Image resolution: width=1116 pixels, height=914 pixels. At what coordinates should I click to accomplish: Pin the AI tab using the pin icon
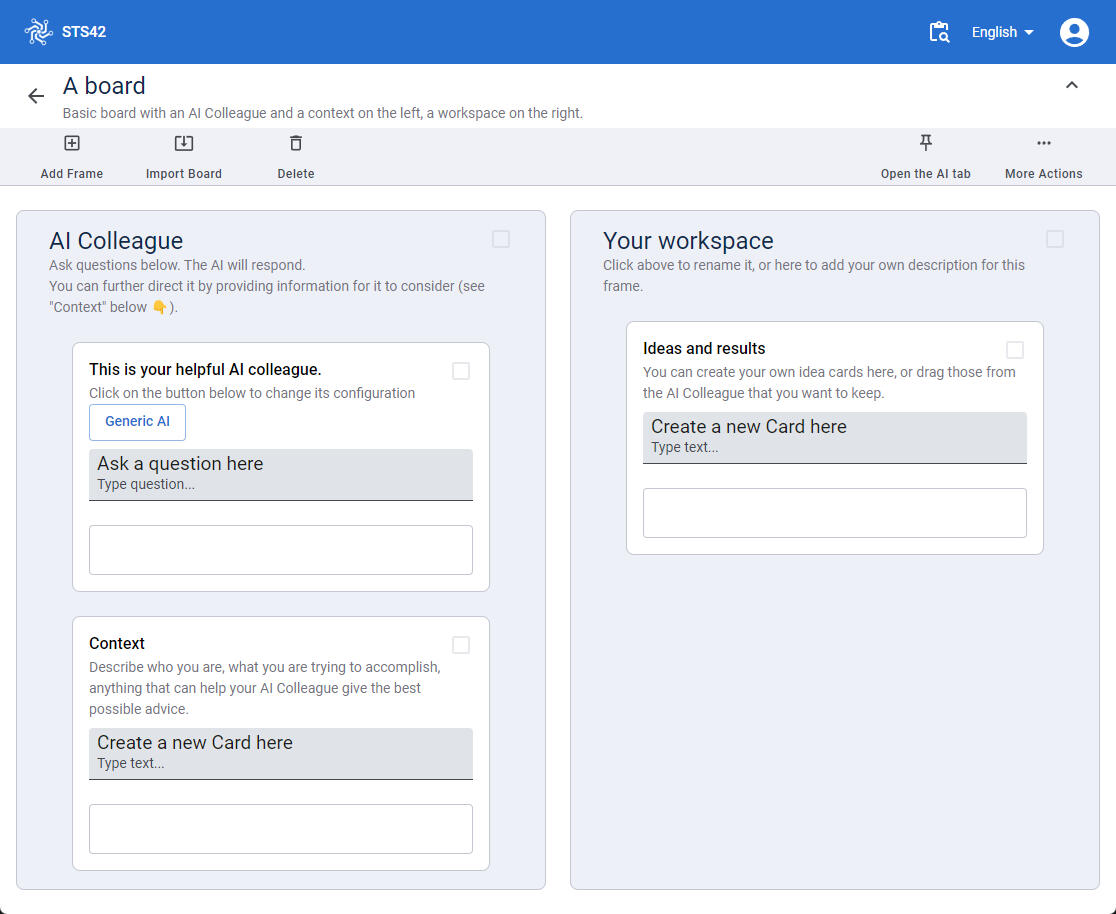coord(926,143)
